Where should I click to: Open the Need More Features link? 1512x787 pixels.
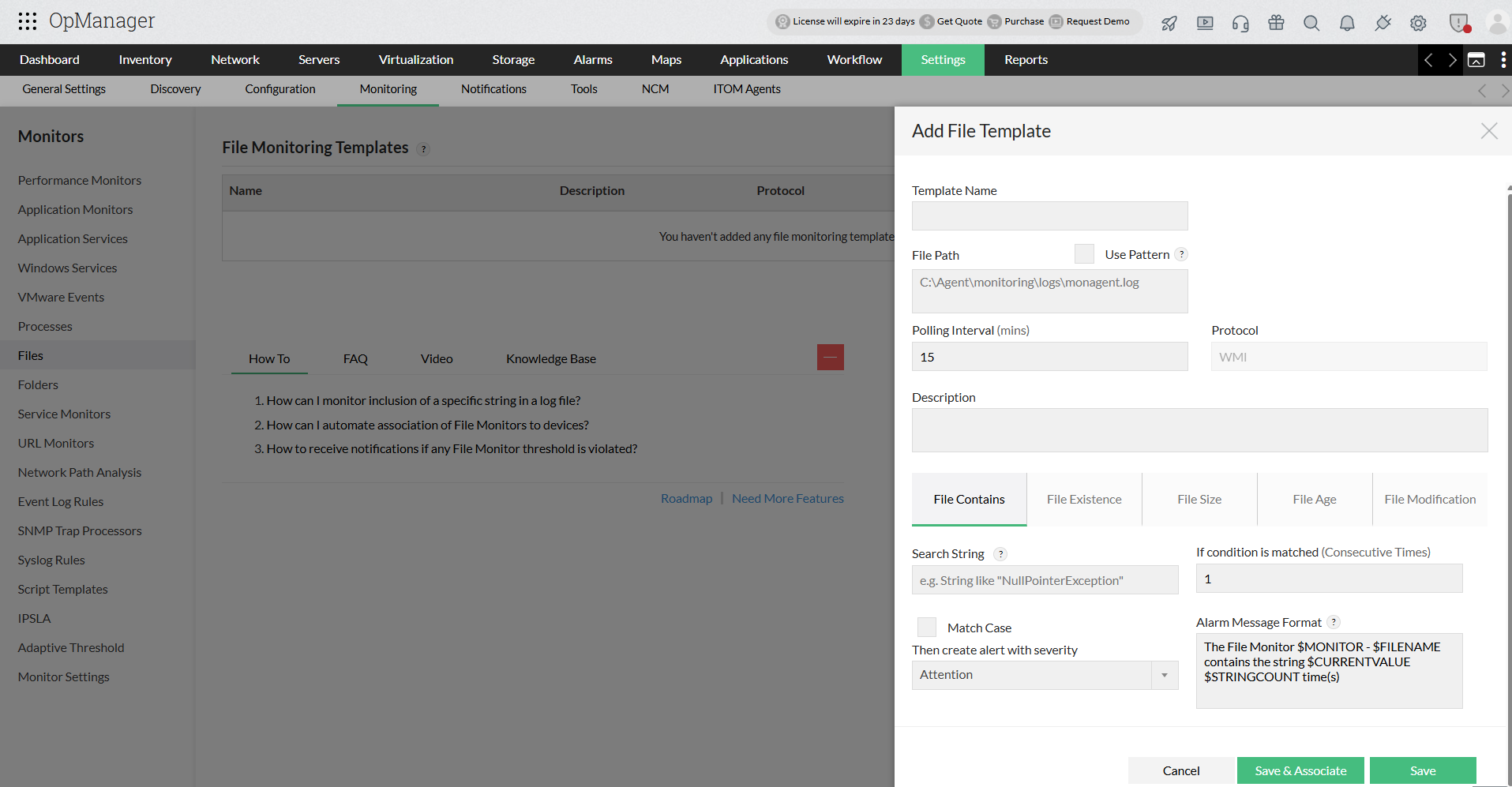click(x=788, y=499)
